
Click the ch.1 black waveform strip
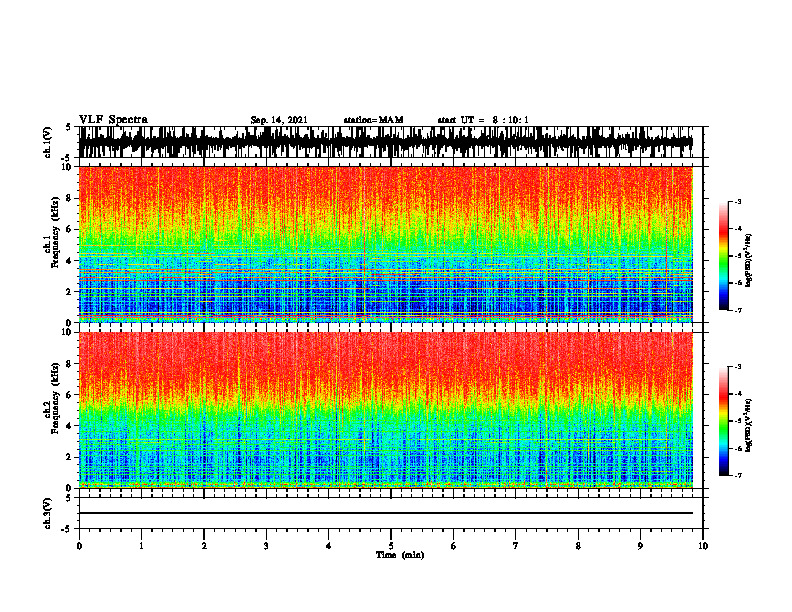pos(386,142)
